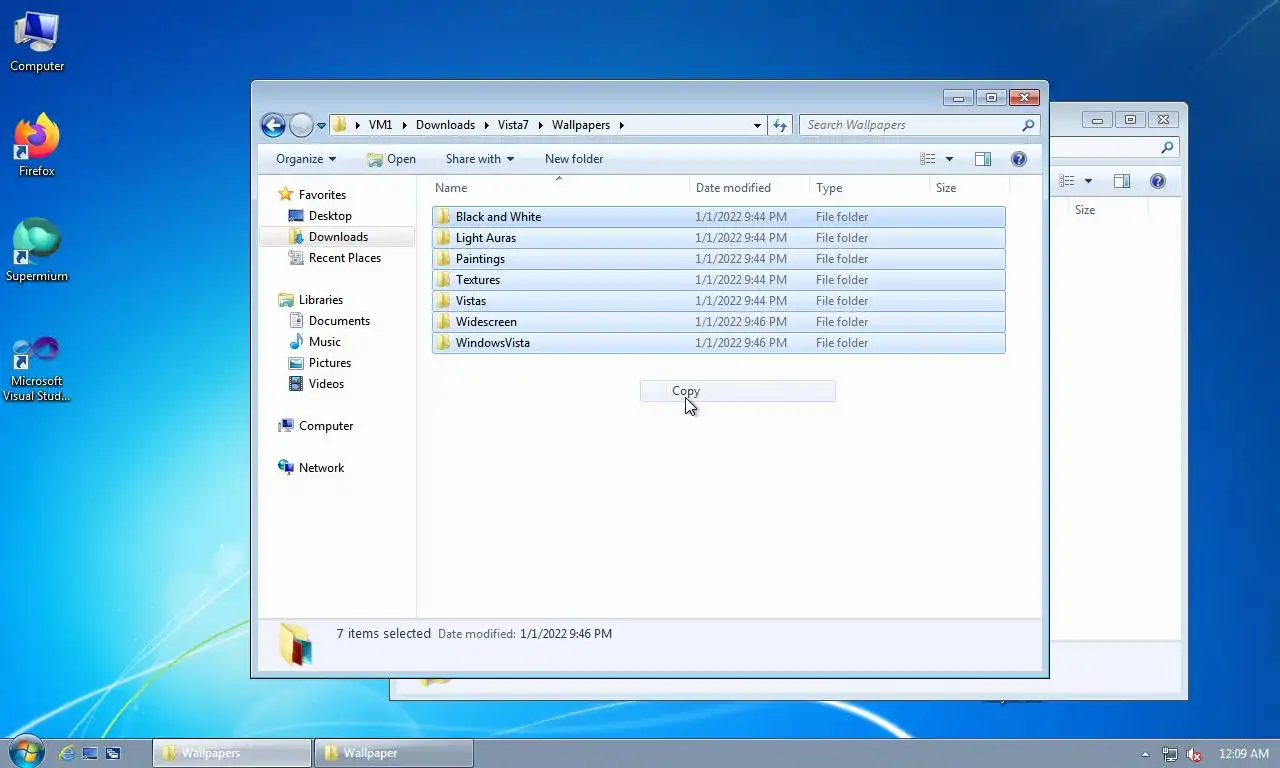
Task: Open Help in the front window
Action: tap(1019, 159)
